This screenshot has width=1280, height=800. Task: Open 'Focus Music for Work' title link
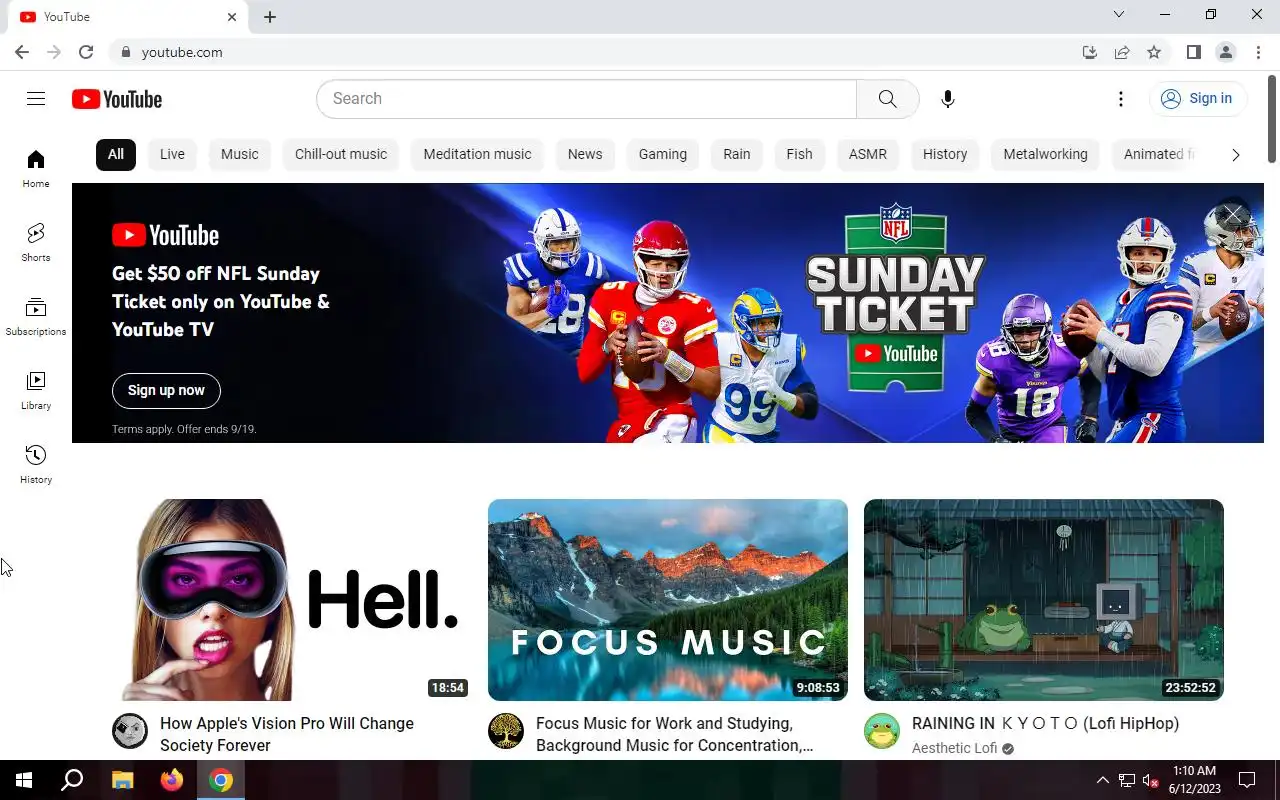(x=675, y=734)
